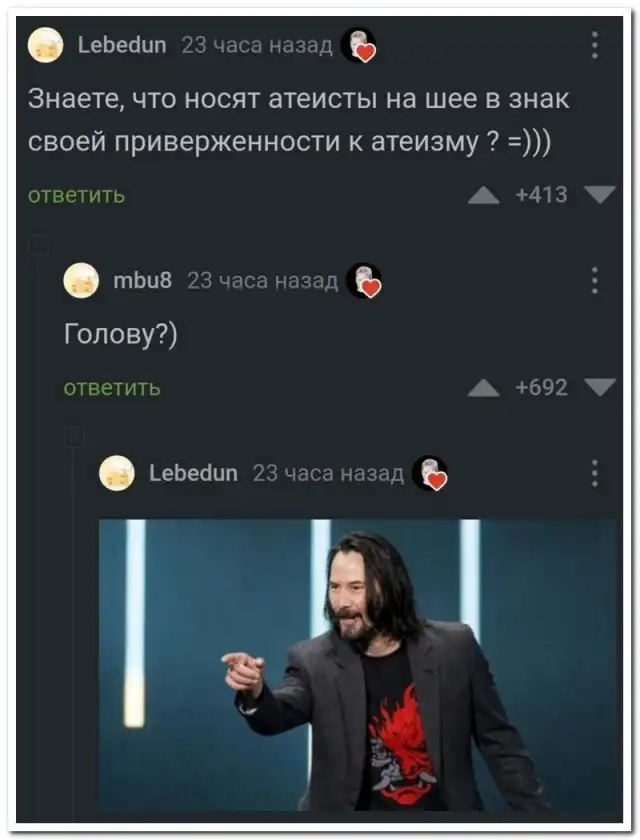Open the attached image of man pointing
This screenshot has width=640, height=840.
tap(358, 664)
